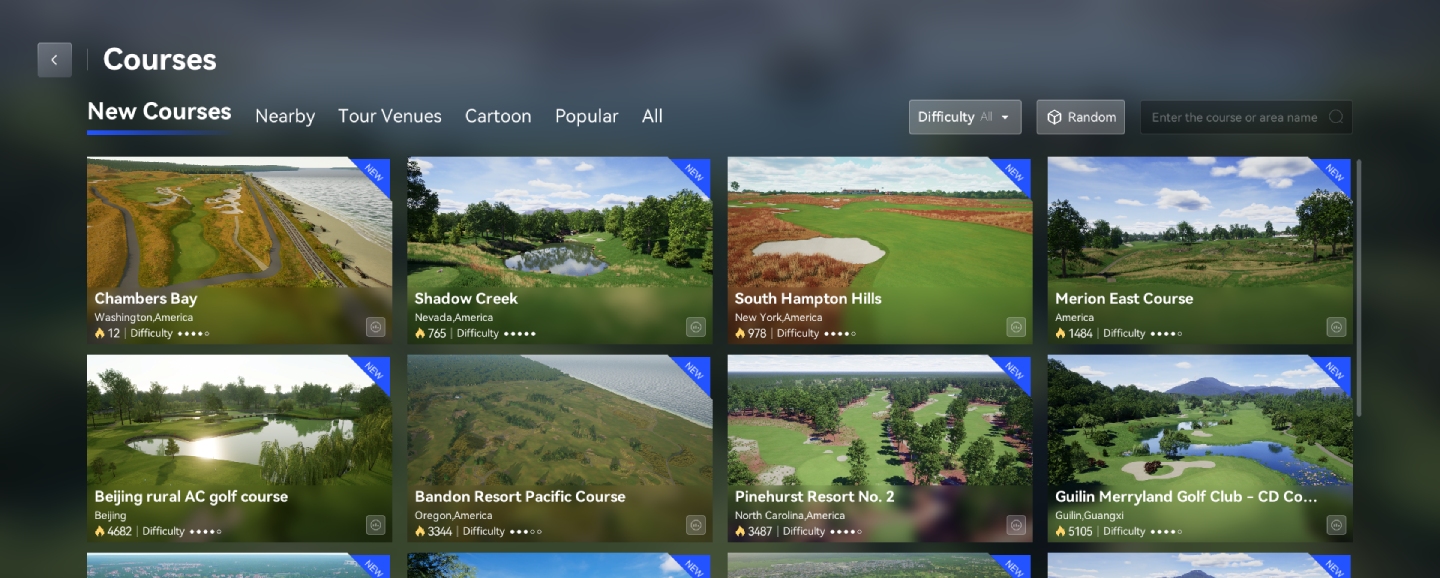Click the flame icon on Pinehurst Resort No. 2
This screenshot has height=578, width=1440.
[x=740, y=531]
